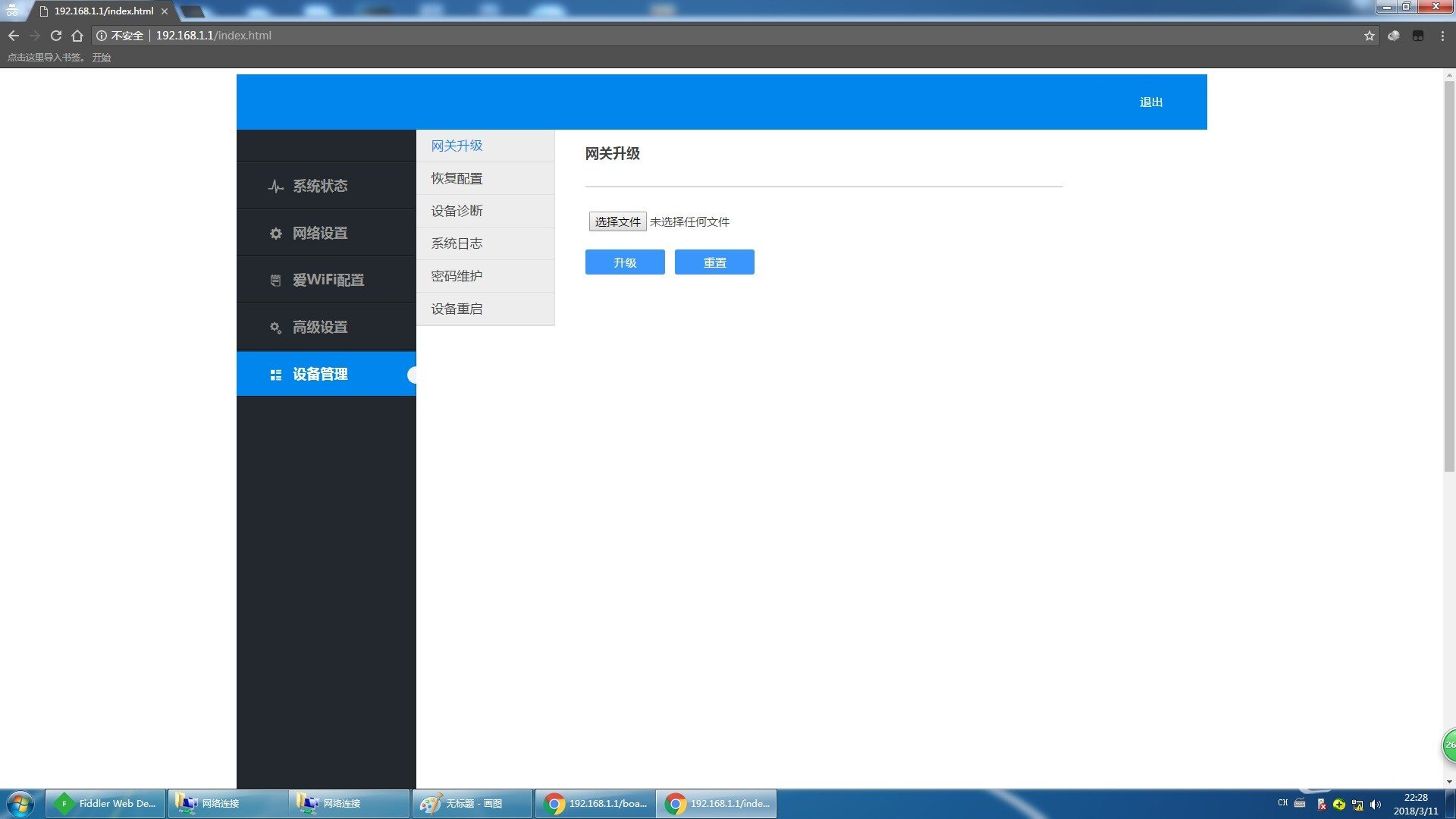
Task: Click the 选择文件 choose file button
Action: (x=617, y=221)
